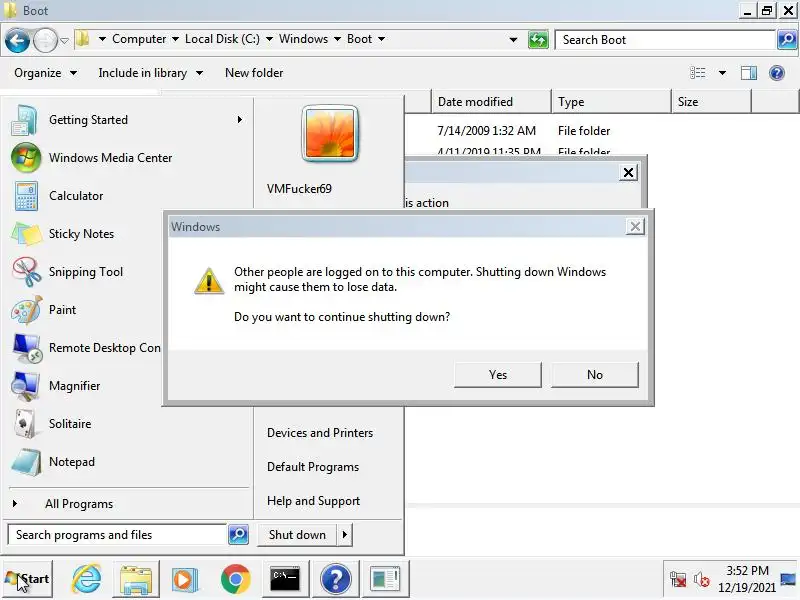This screenshot has width=800, height=600.
Task: Refresh the Boot folder view
Action: [x=538, y=39]
